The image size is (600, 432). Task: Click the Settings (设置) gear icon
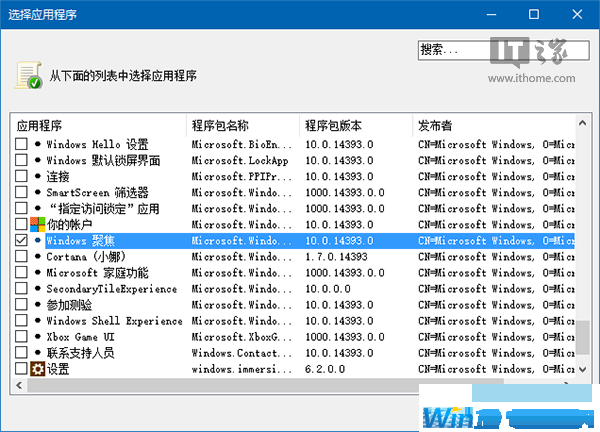click(38, 369)
